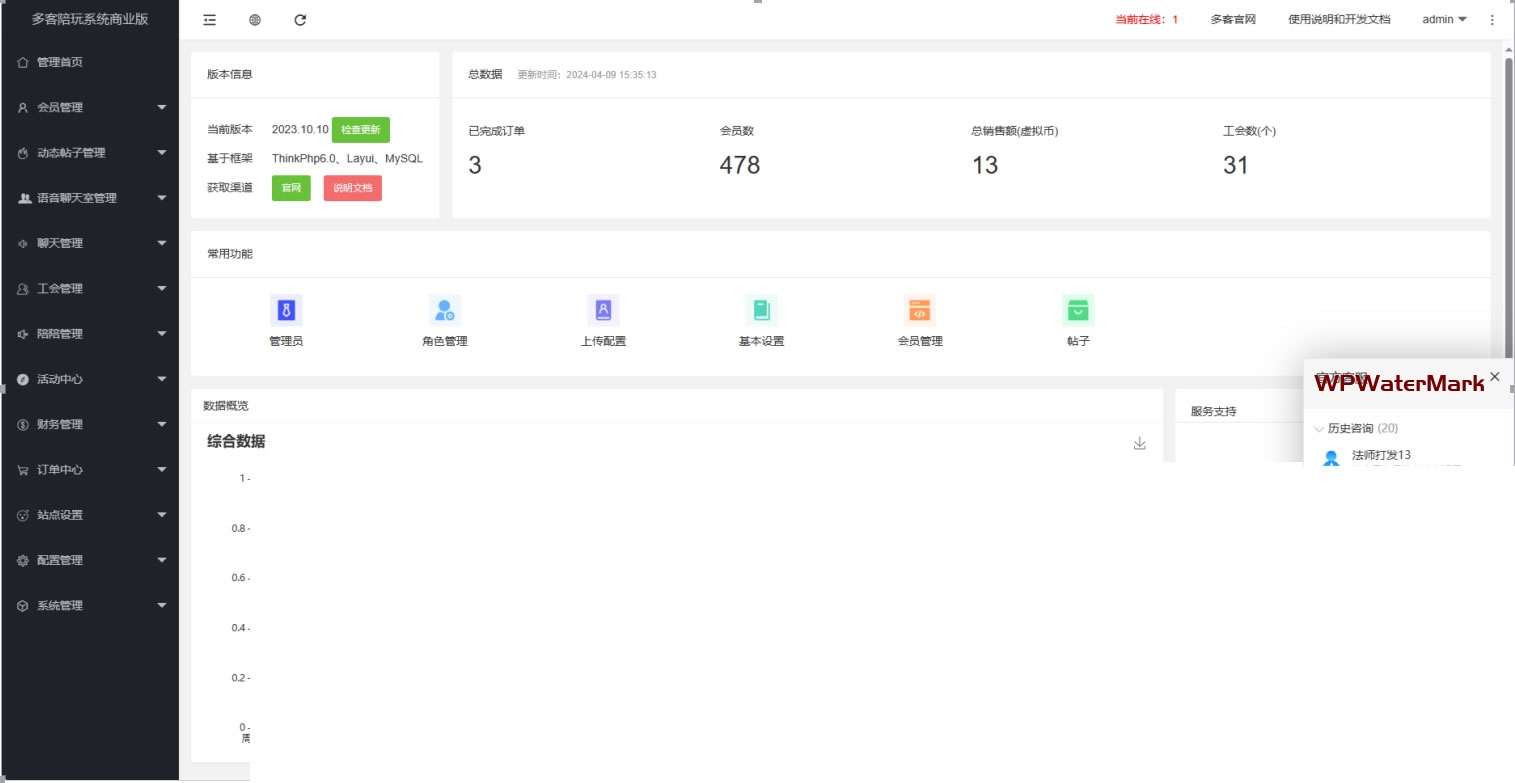Collapse sidebar with the menu fold icon
Screen dimensions: 1515x783
tap(210, 20)
